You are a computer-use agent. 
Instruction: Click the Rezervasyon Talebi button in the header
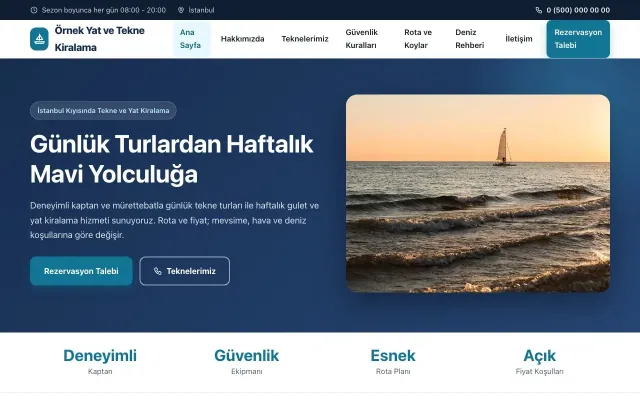pos(578,39)
